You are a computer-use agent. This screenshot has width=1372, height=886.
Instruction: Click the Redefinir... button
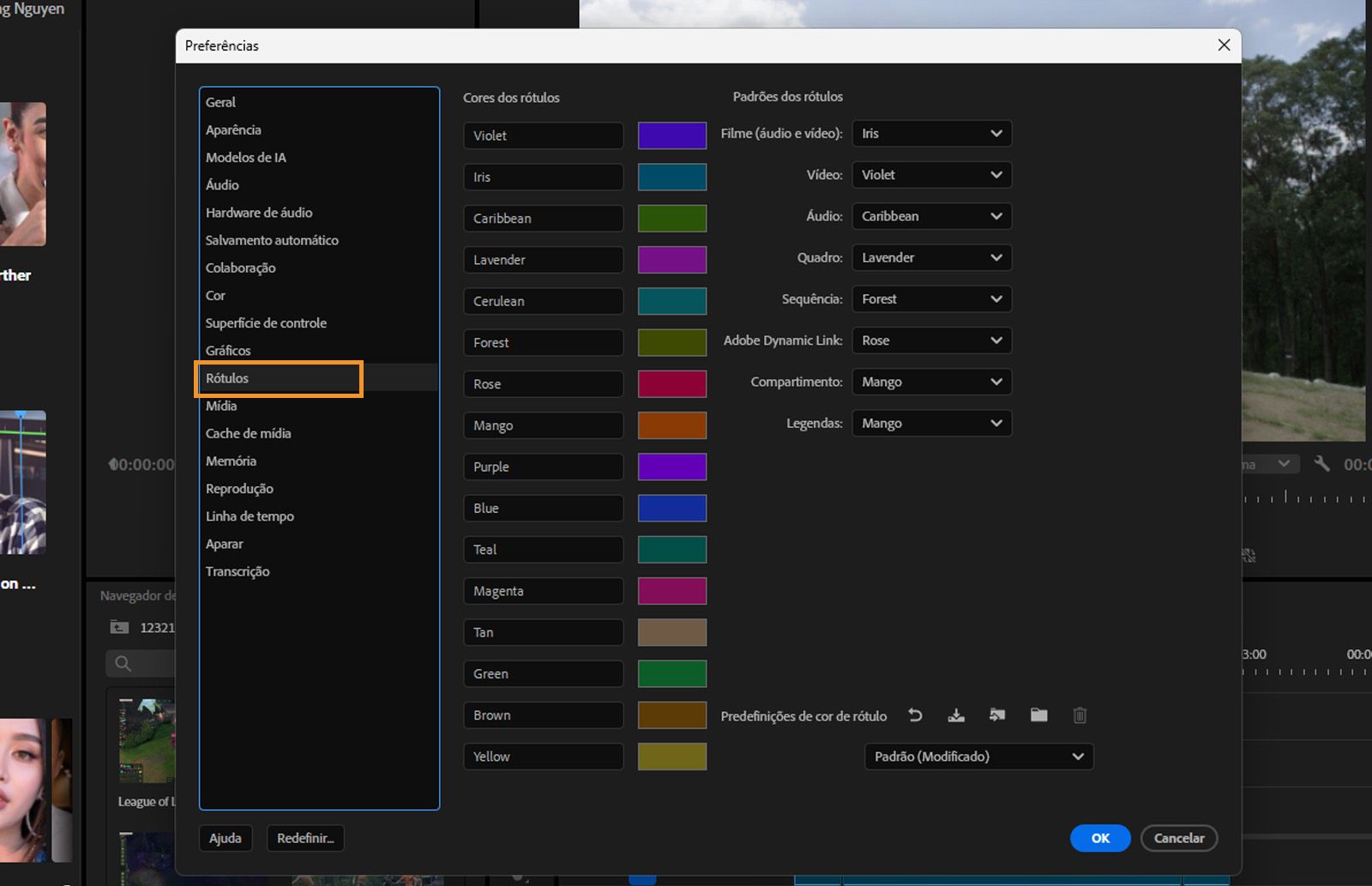[305, 838]
